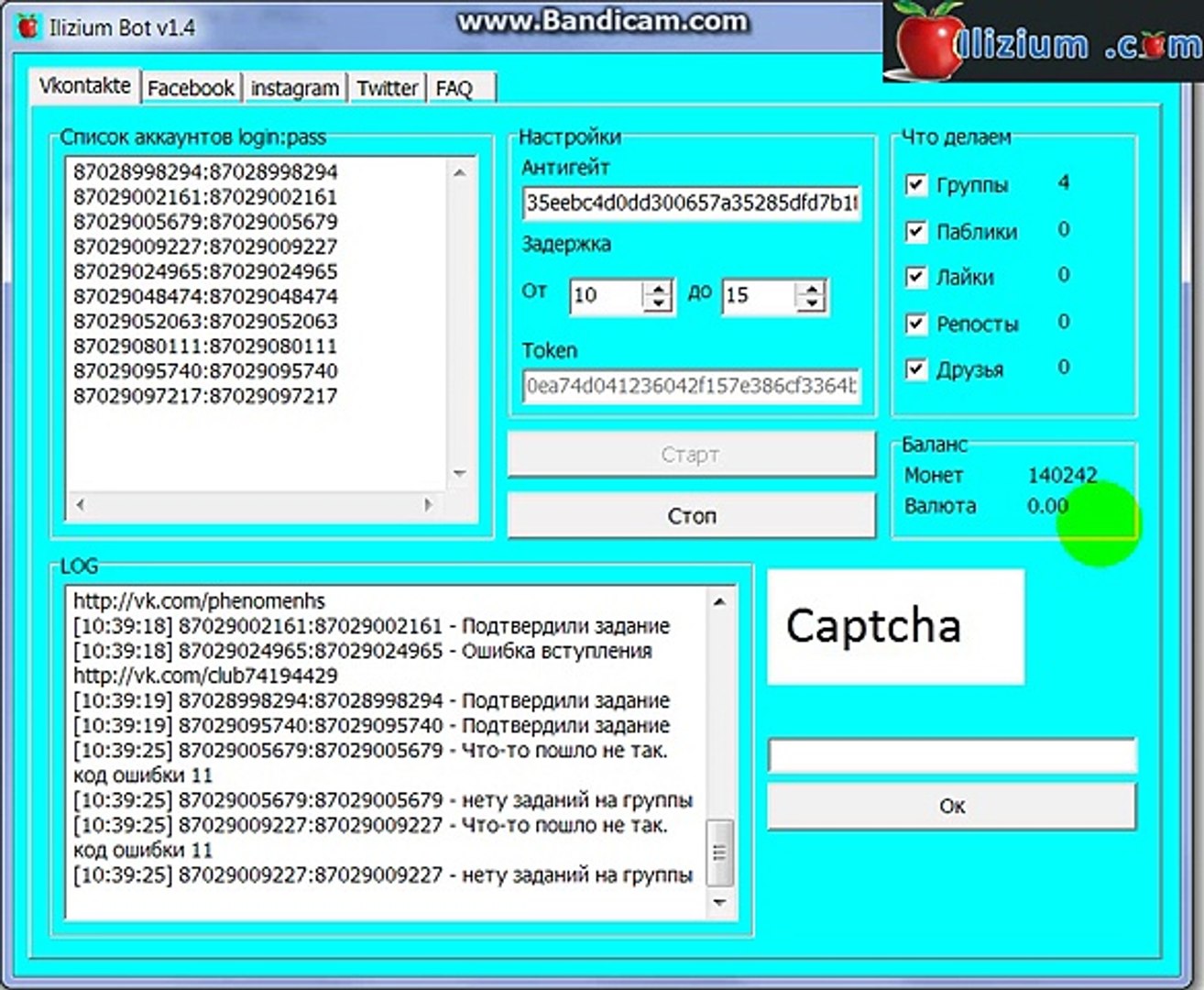Click the delay до value field
Screen dimensions: 1204x990
[759, 295]
